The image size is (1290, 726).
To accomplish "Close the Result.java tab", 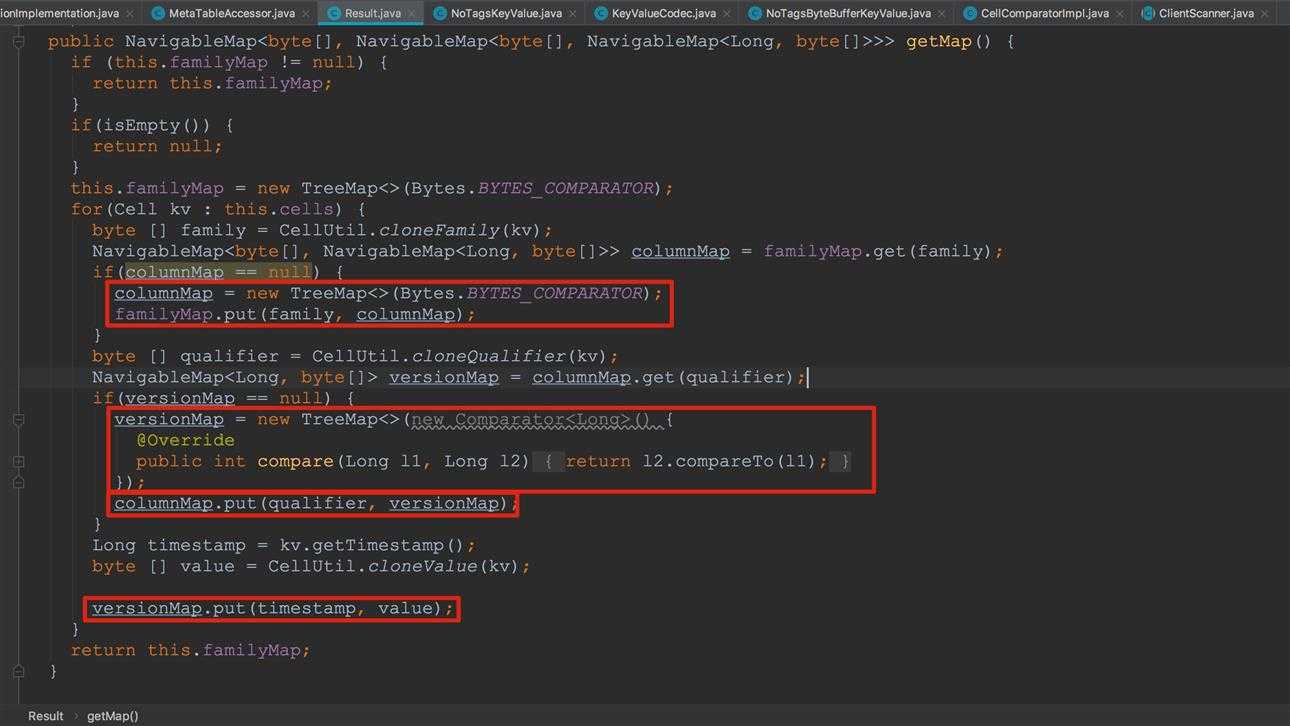I will pos(413,13).
